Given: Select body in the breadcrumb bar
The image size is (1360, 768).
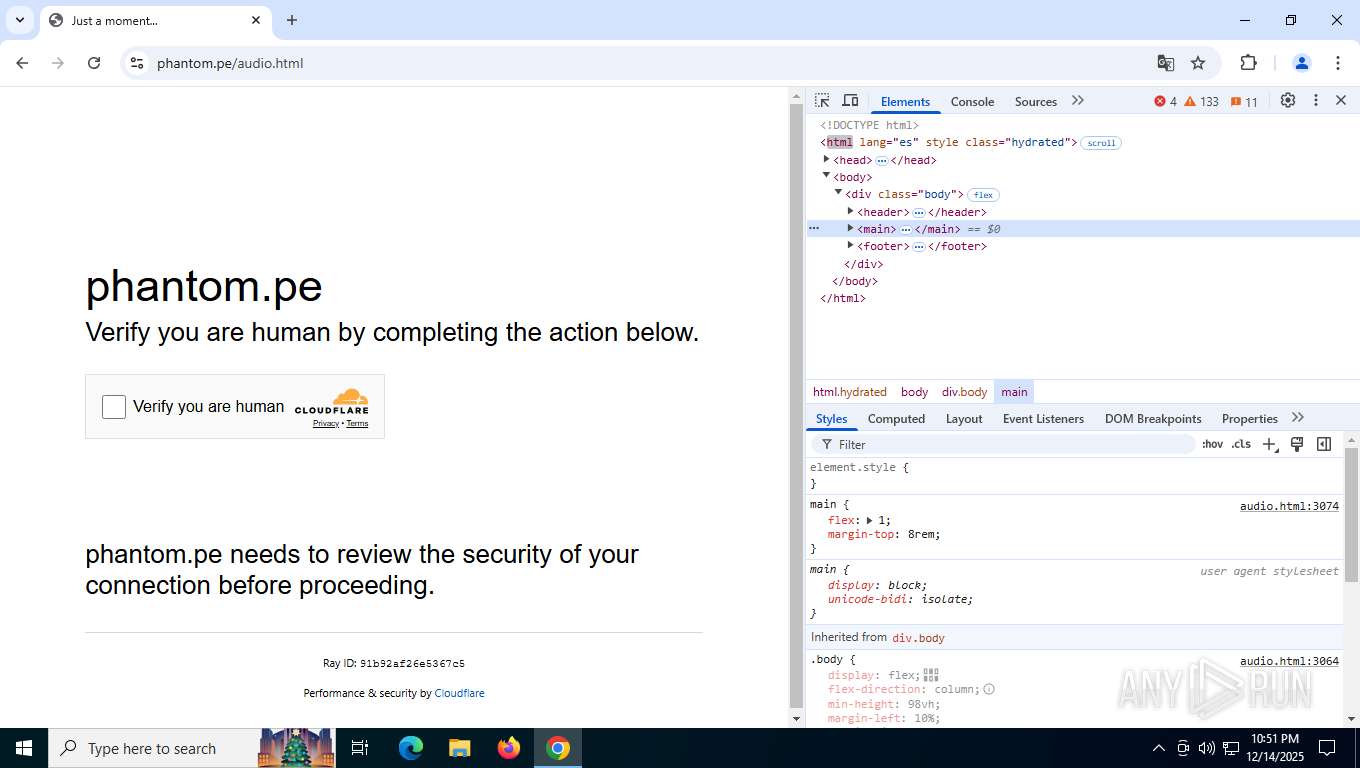Looking at the screenshot, I should coord(914,392).
